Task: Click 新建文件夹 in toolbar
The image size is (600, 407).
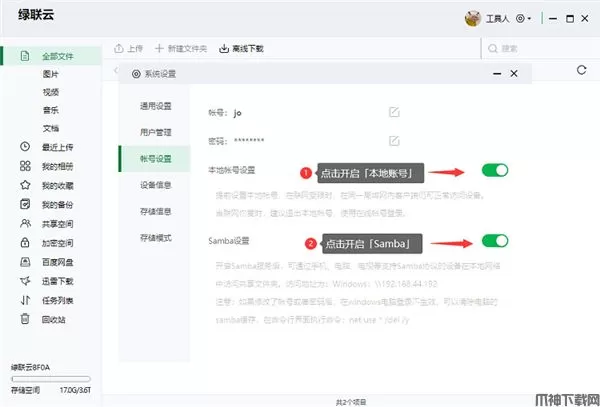Action: tap(181, 49)
